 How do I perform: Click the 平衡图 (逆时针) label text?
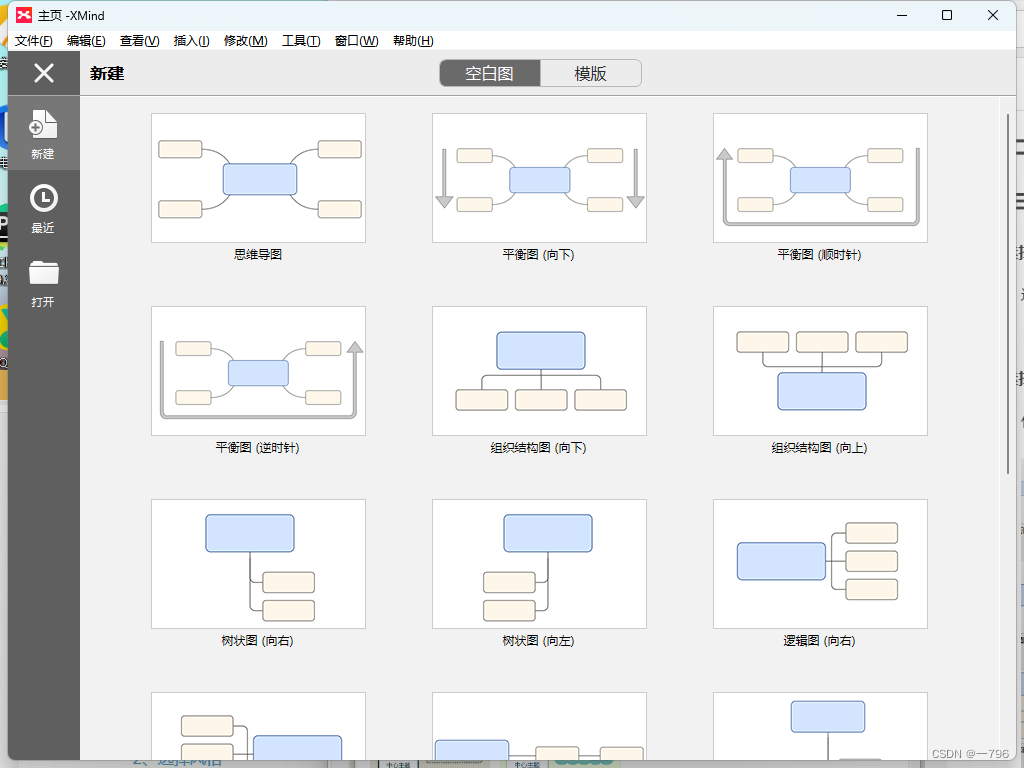(258, 448)
